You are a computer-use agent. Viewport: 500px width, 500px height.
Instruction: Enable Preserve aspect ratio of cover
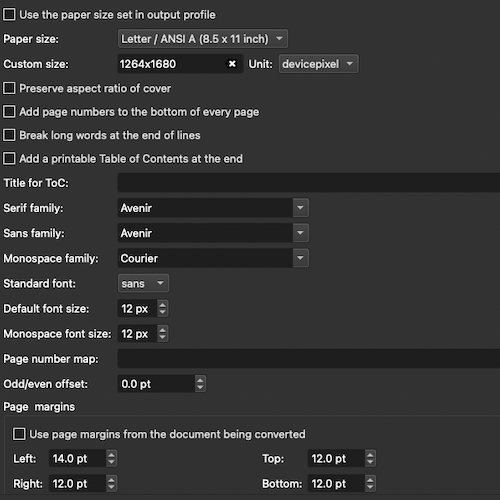(x=9, y=88)
